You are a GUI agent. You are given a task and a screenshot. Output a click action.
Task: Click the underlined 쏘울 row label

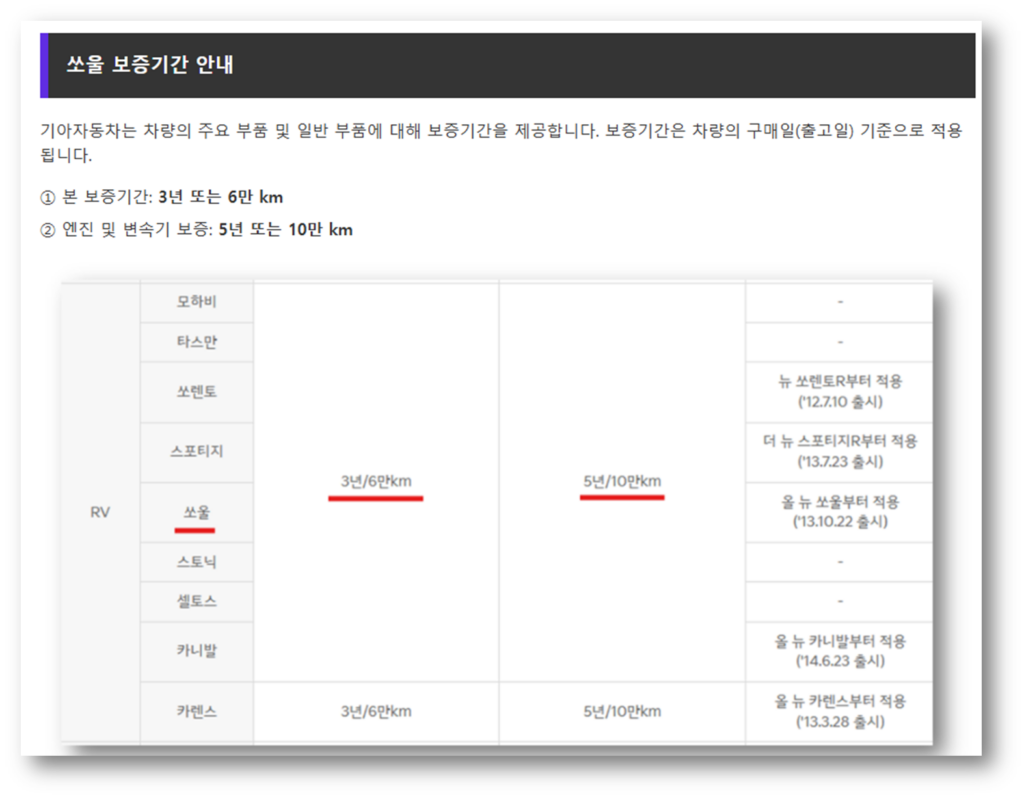tap(197, 513)
